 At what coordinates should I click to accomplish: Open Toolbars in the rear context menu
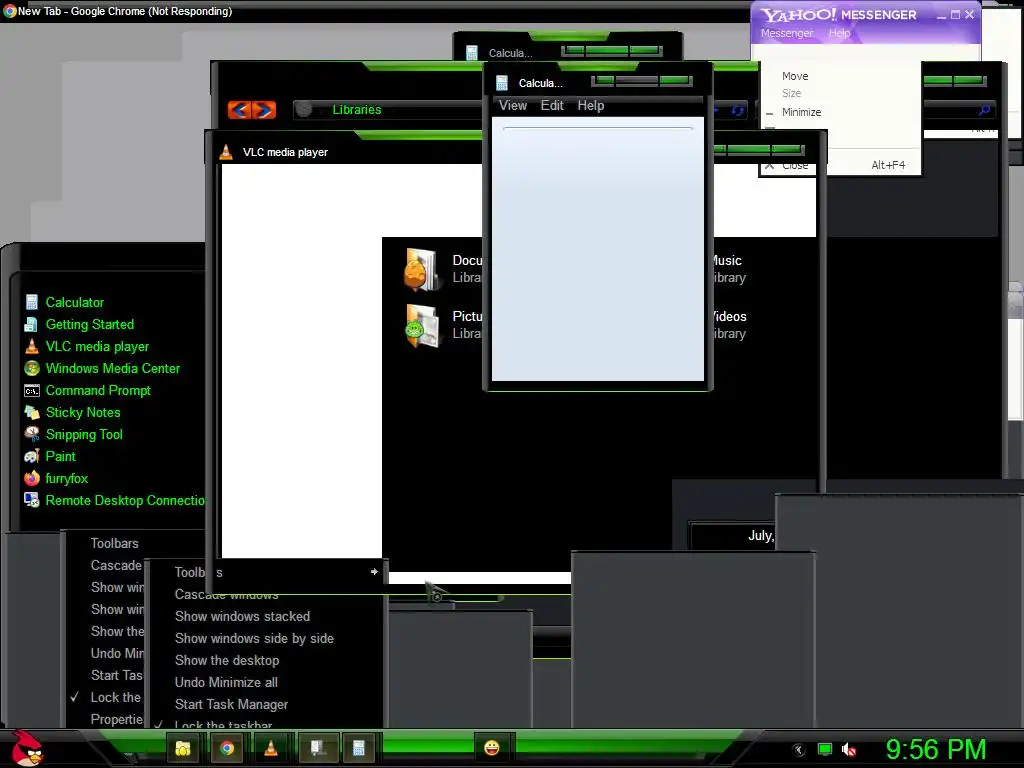click(x=114, y=543)
